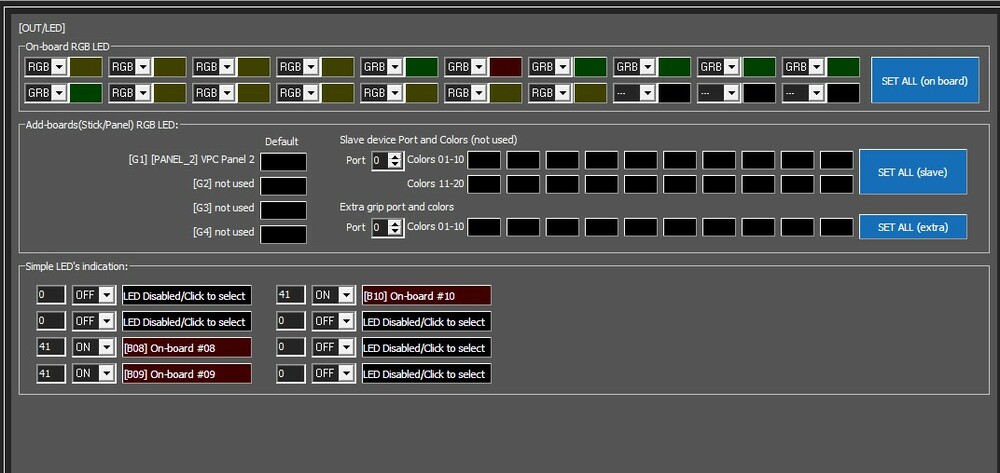This screenshot has width=1000, height=473.
Task: Click SET ALL (extra) button
Action: (x=913, y=227)
